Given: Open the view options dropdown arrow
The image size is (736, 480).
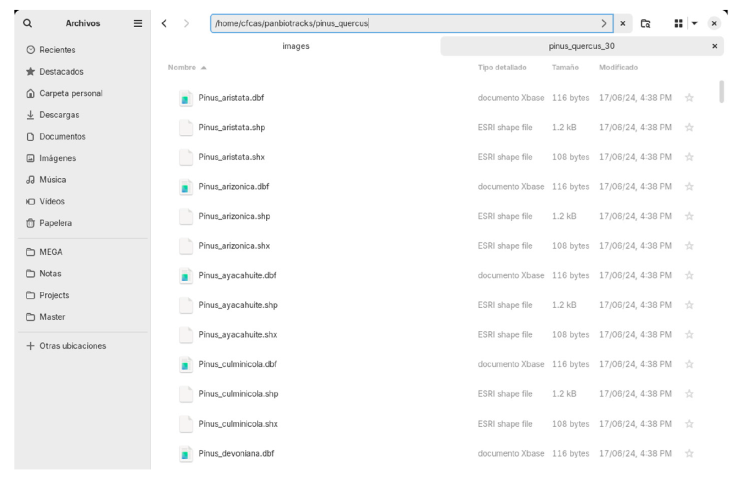Looking at the screenshot, I should coord(695,23).
